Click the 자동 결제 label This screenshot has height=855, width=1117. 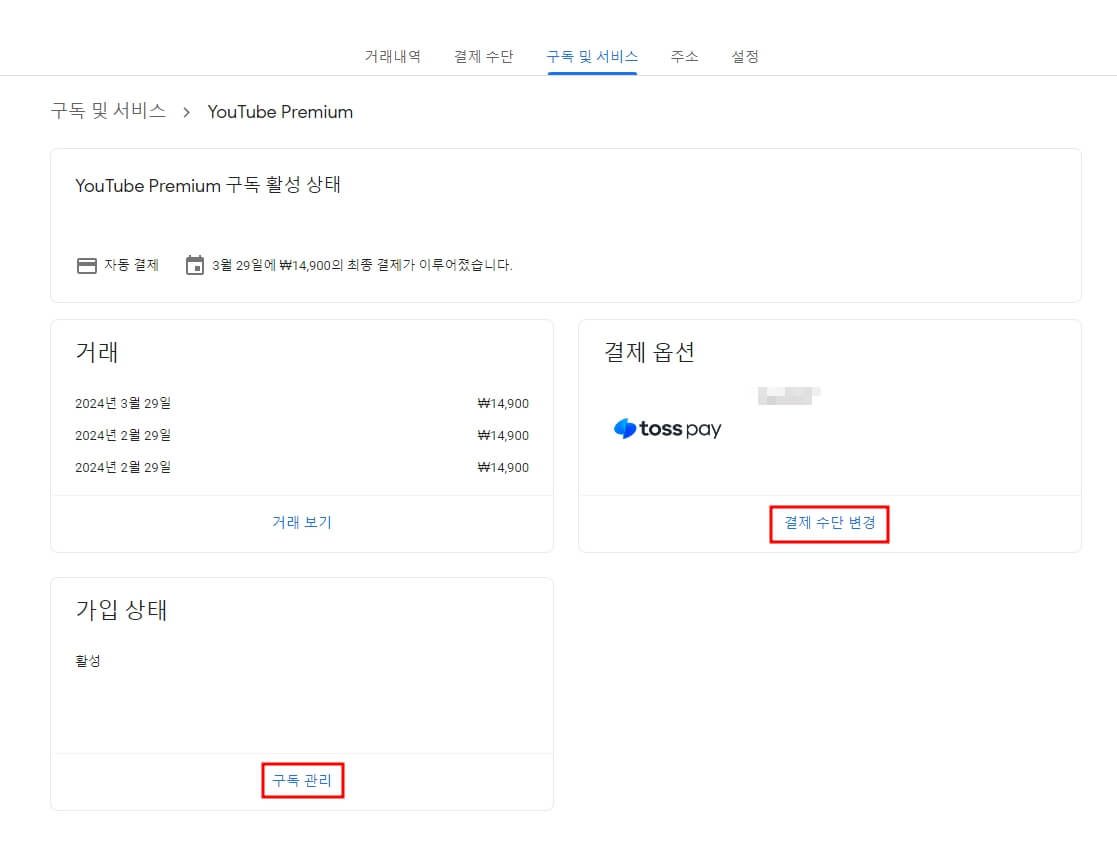click(x=131, y=265)
